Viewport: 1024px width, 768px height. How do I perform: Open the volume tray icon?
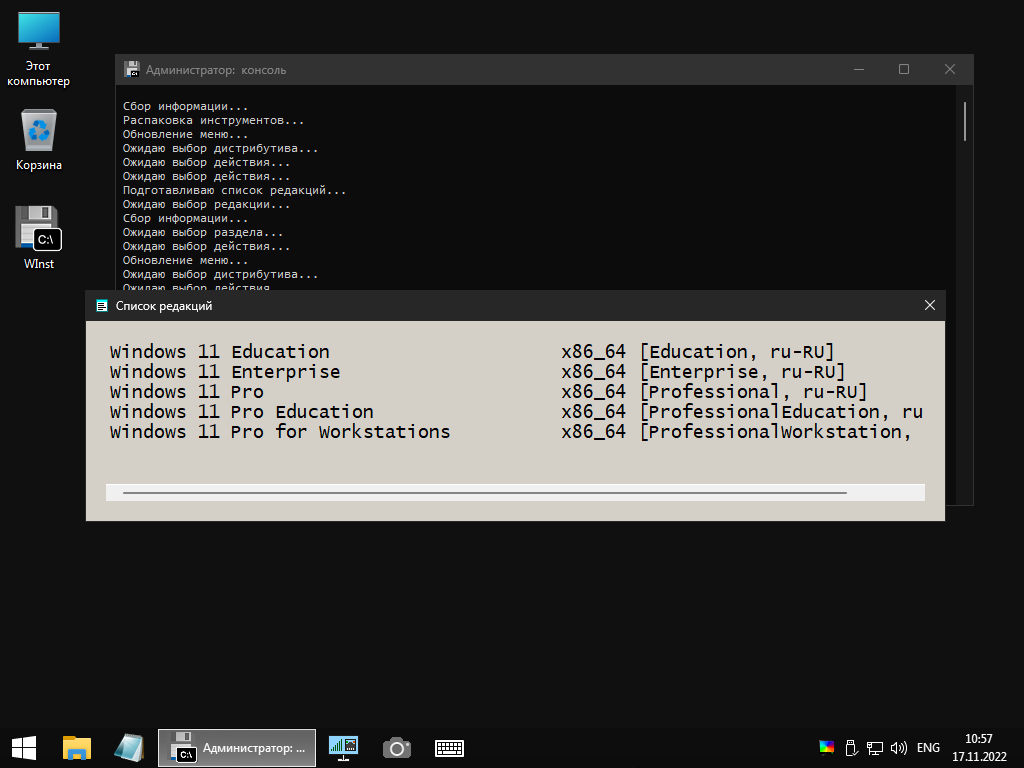(899, 748)
